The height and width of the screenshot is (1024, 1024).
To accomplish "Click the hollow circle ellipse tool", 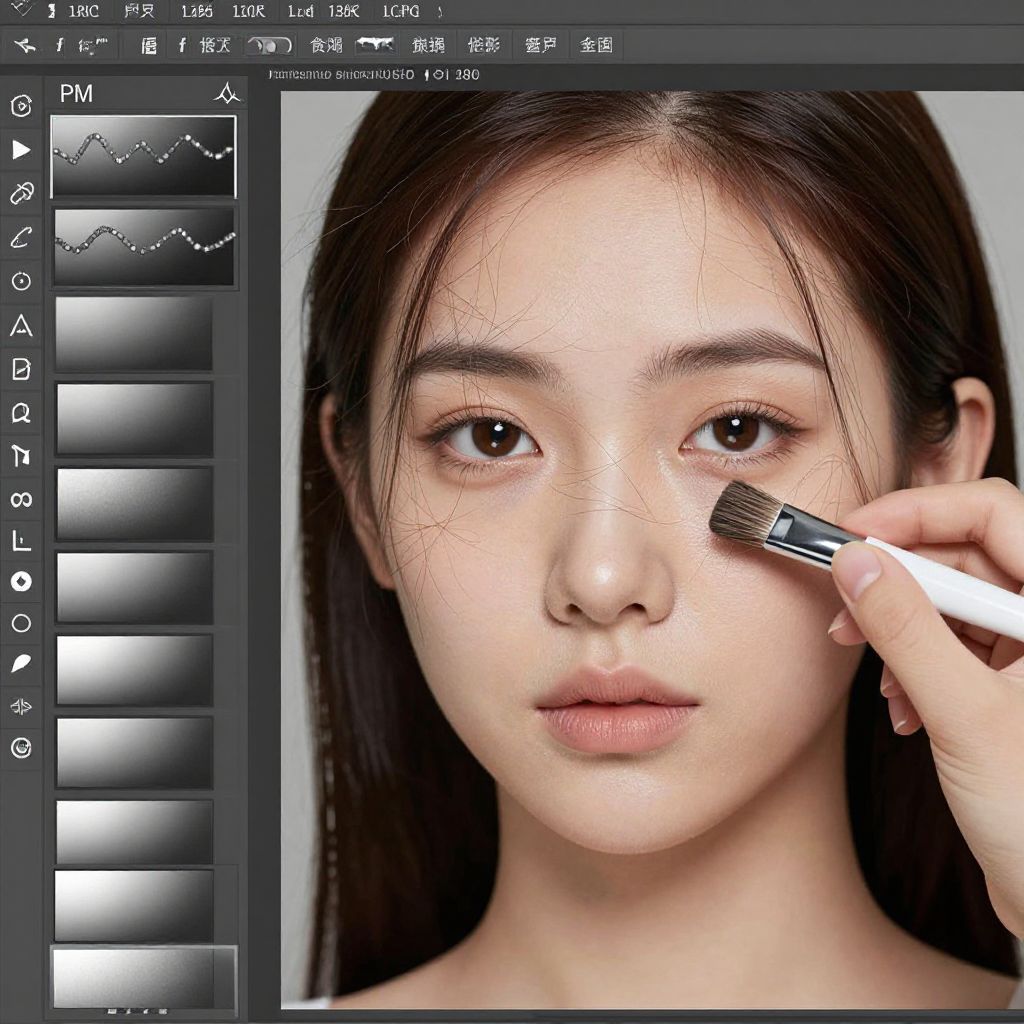I will [21, 623].
